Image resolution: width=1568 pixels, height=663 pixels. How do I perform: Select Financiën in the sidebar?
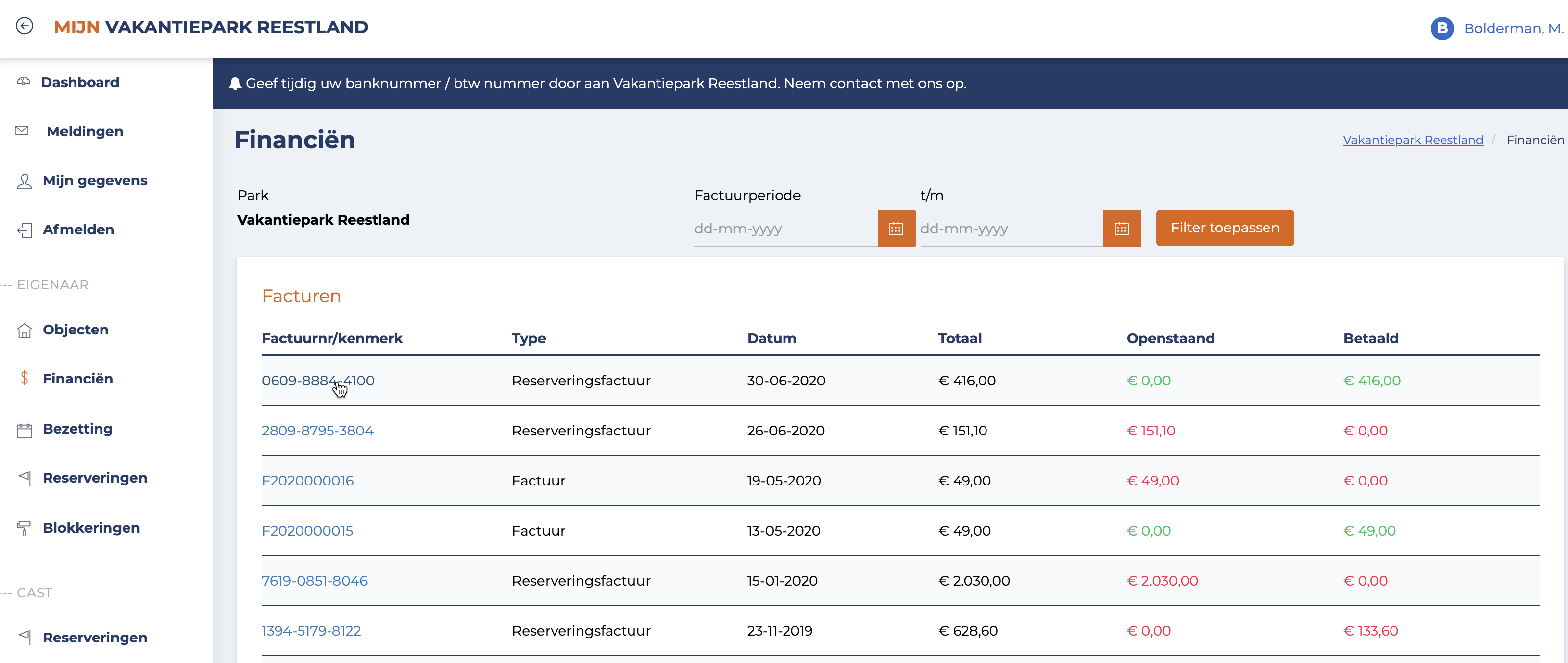[x=78, y=379]
